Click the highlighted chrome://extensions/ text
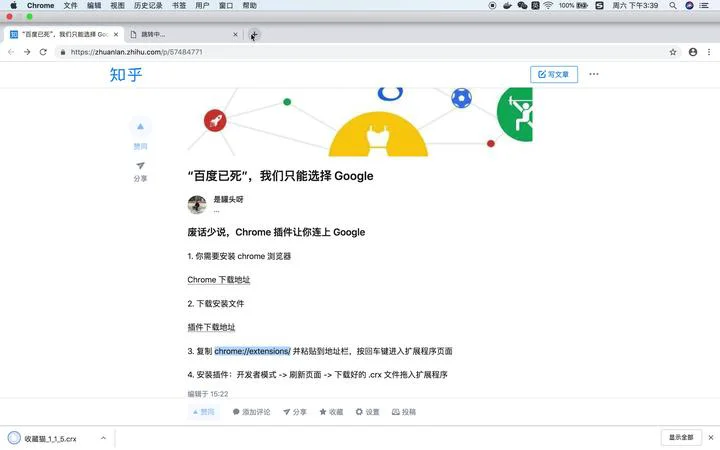Image resolution: width=720 pixels, height=450 pixels. (253, 351)
